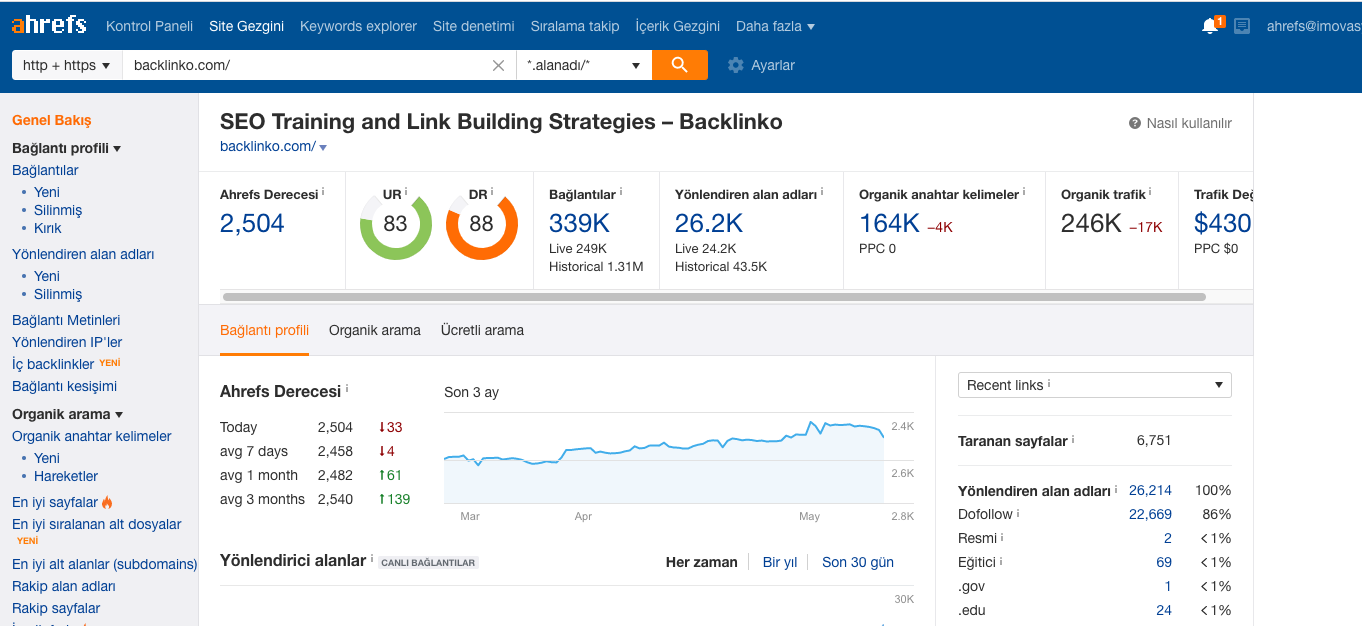
Task: Click the info icon beside Ahrefs Derecesi in the metrics row
Action: 323,191
